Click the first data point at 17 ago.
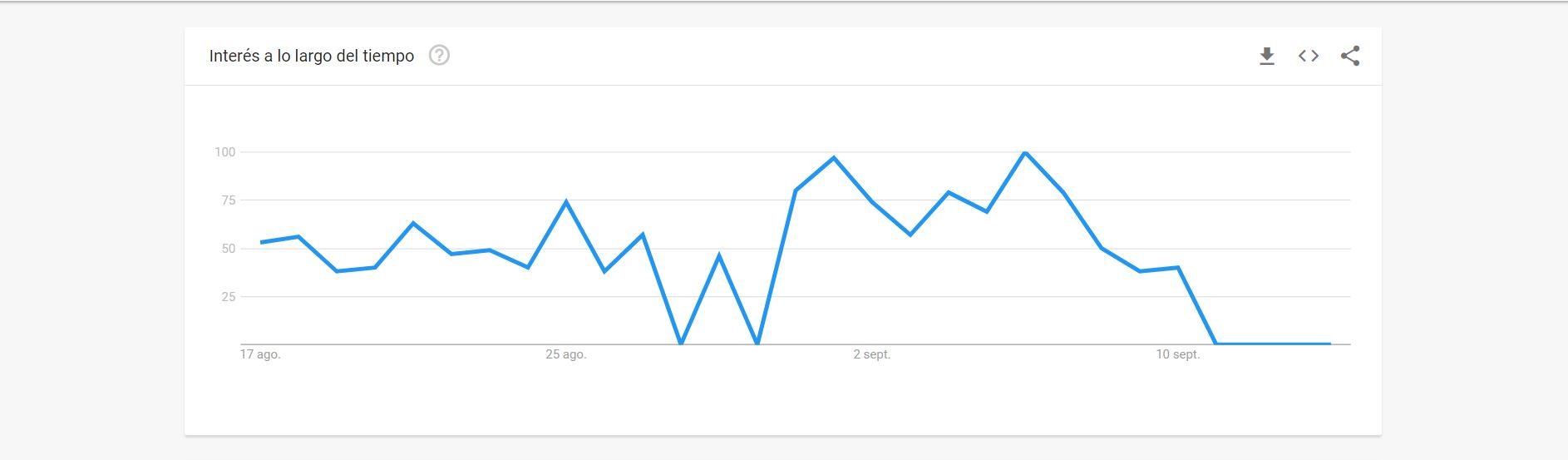The image size is (1568, 460). 261,242
